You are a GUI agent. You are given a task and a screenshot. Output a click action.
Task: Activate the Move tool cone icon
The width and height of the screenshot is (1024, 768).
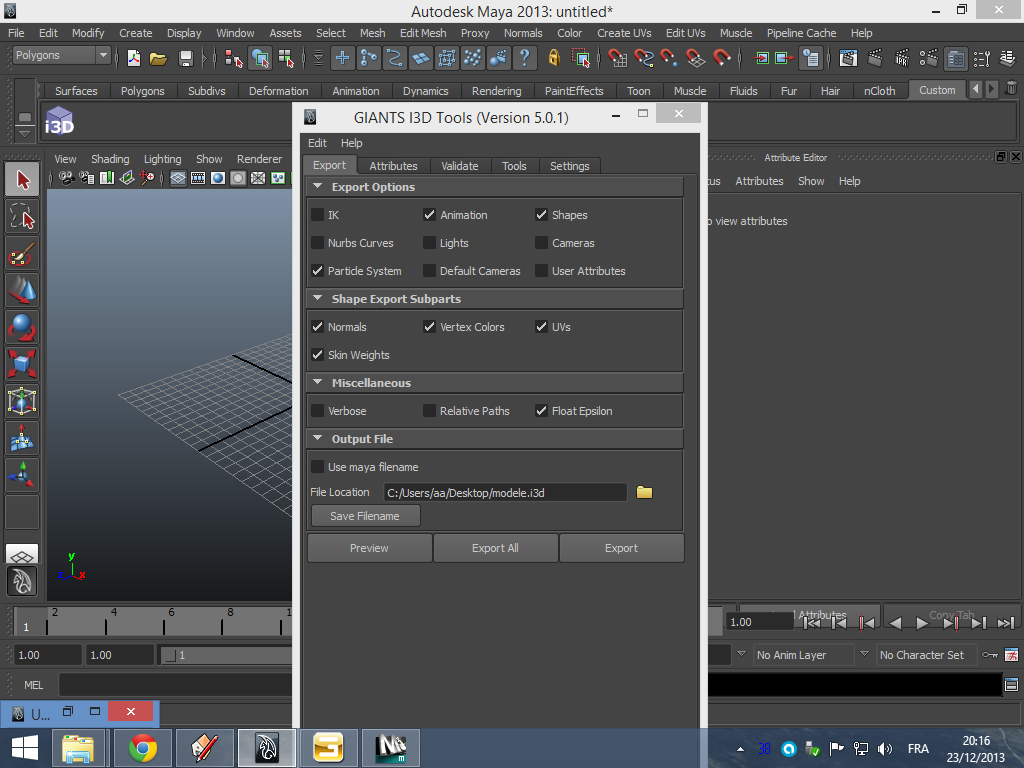(x=22, y=290)
